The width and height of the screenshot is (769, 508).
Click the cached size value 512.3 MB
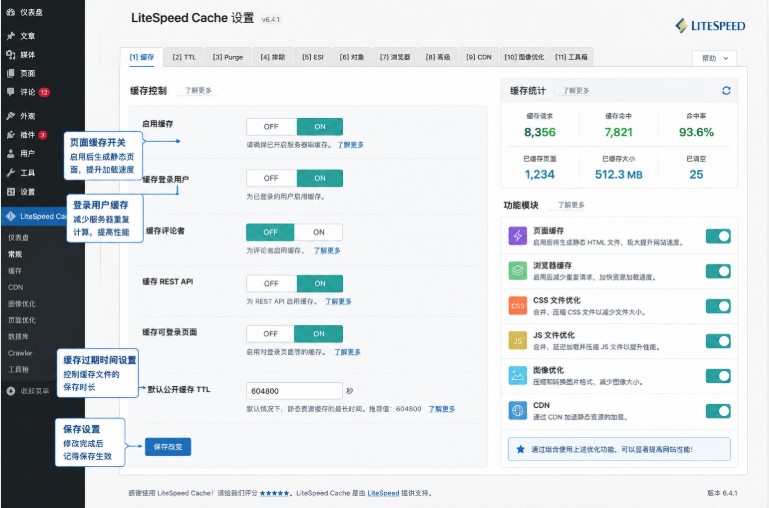click(618, 175)
